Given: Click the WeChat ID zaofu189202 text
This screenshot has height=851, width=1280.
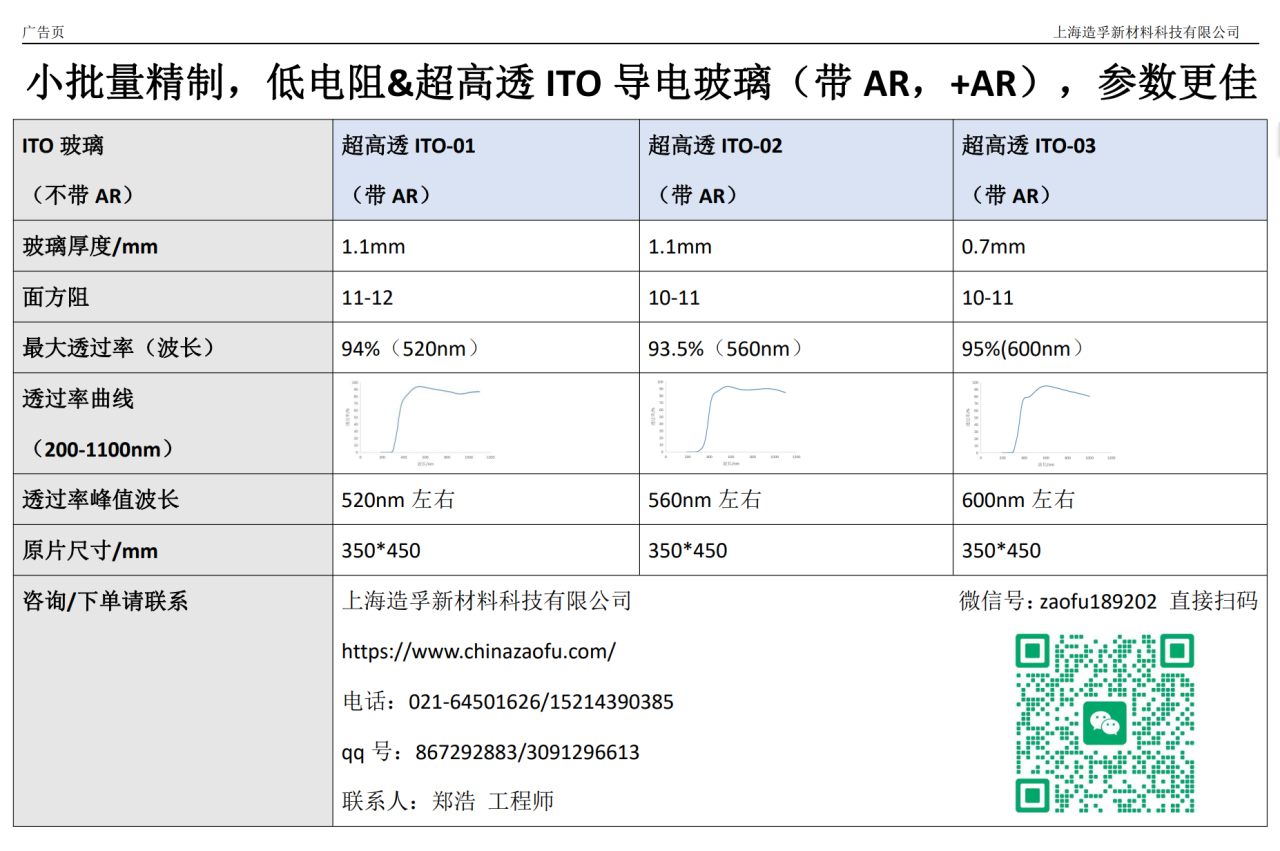Looking at the screenshot, I should pyautogui.click(x=1098, y=601).
